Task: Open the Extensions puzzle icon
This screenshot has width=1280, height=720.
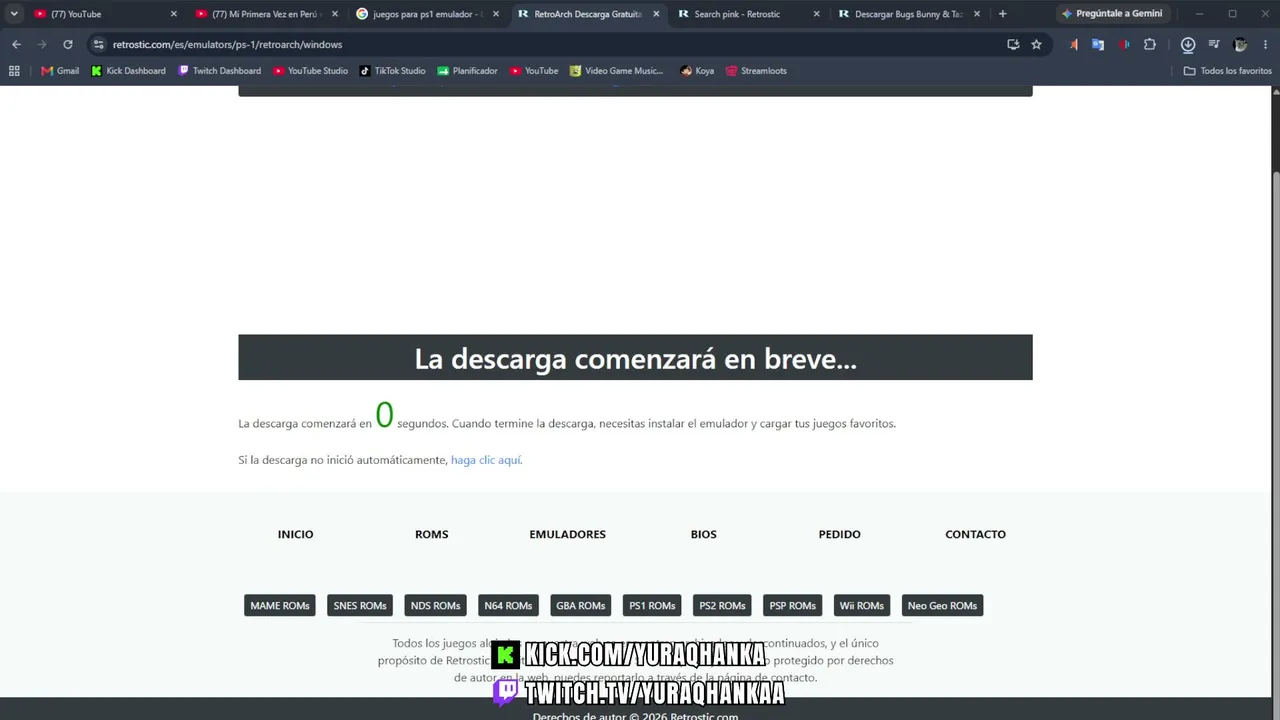Action: coord(1150,44)
